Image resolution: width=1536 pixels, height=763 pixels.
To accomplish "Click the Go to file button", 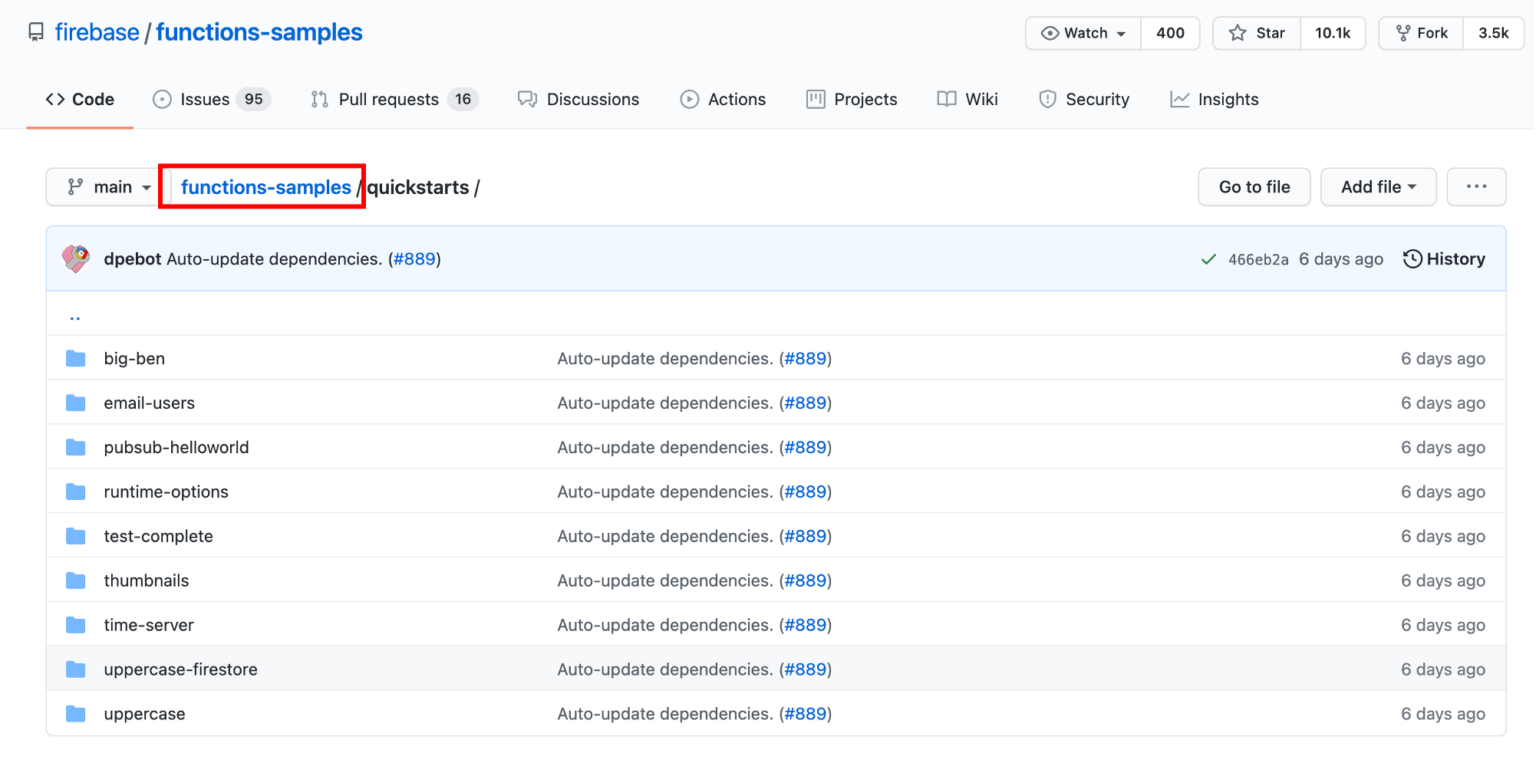I will tap(1253, 186).
